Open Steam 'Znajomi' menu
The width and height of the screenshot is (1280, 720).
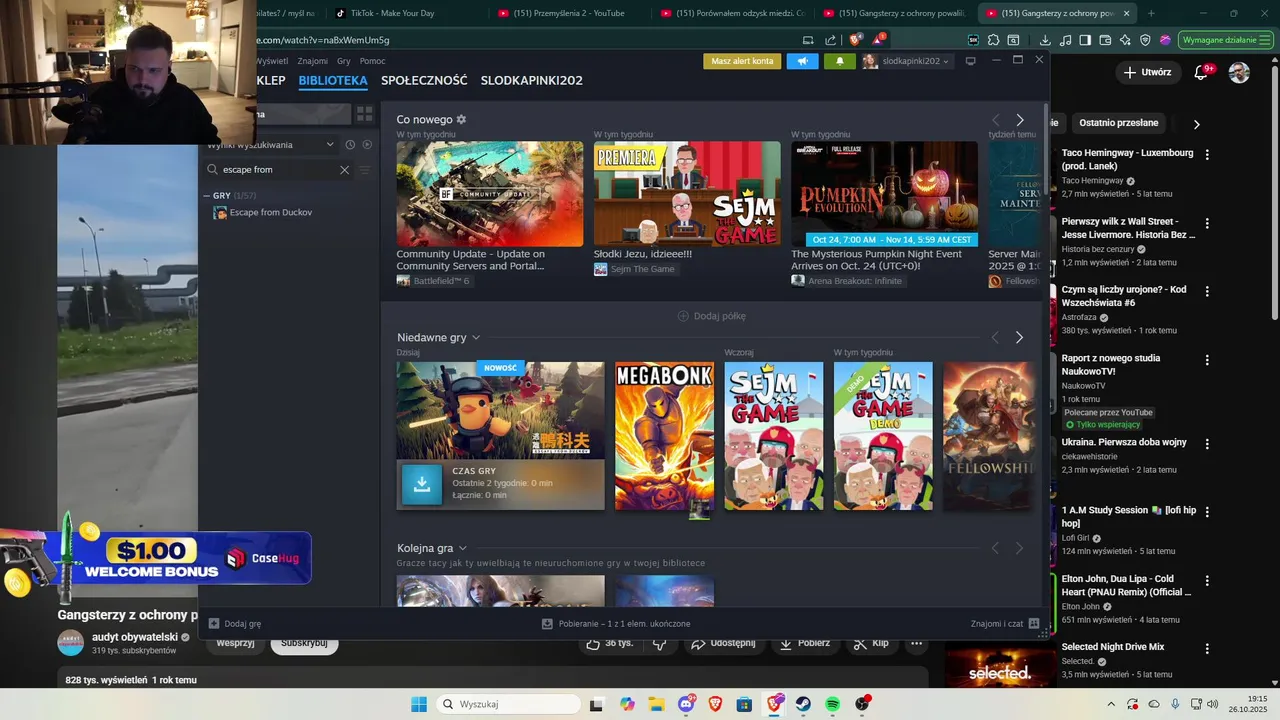tap(313, 61)
